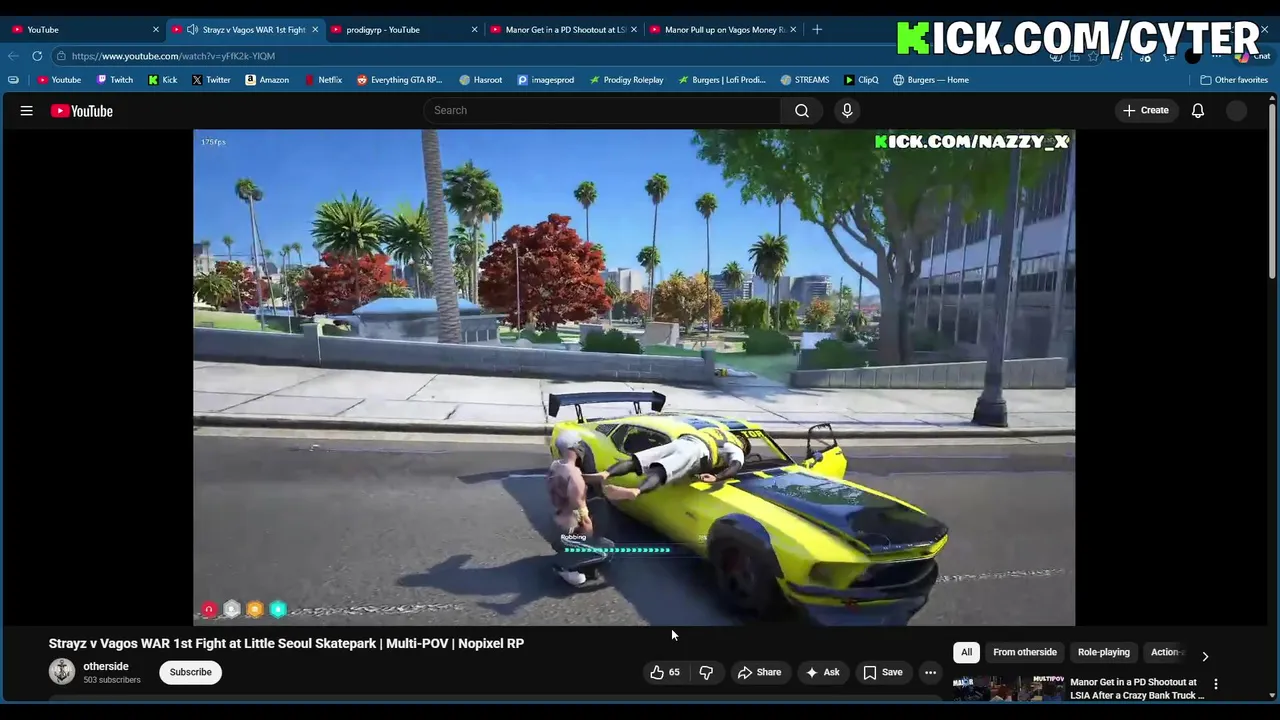Open Everything GTA RP bookmark
Viewport: 1280px width, 720px height.
399,80
